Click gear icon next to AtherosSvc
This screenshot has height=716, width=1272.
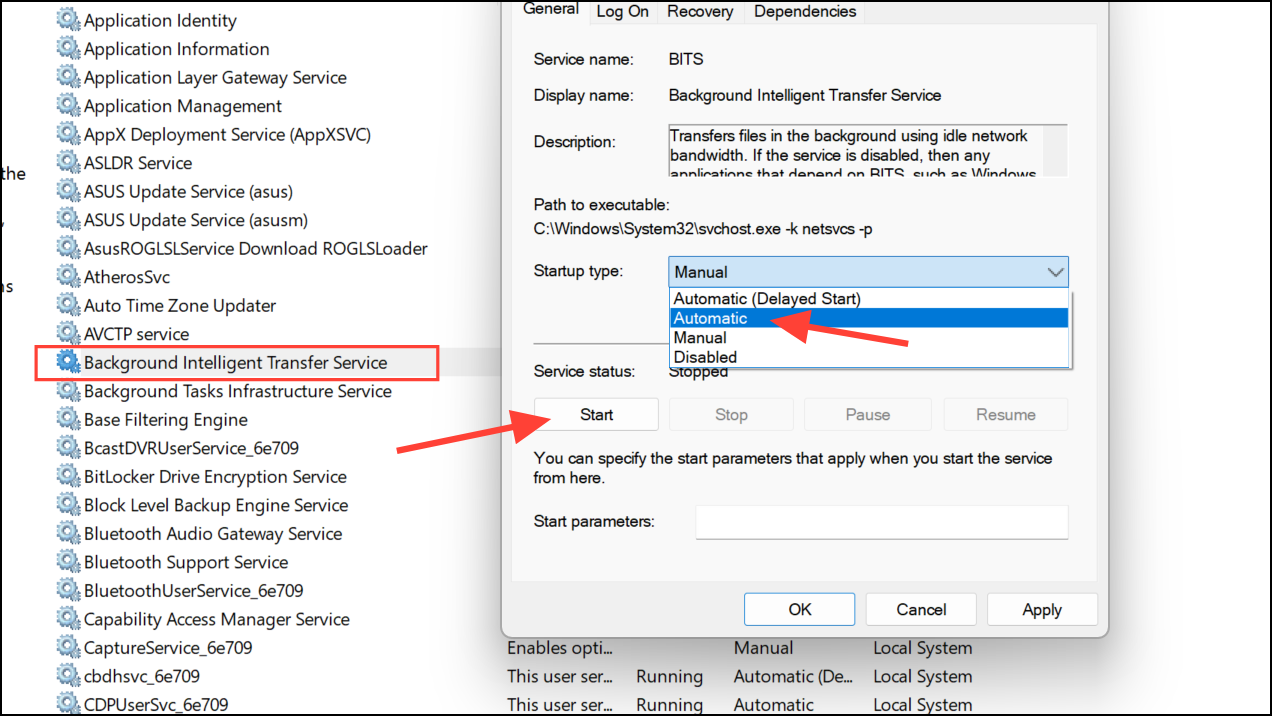68,277
